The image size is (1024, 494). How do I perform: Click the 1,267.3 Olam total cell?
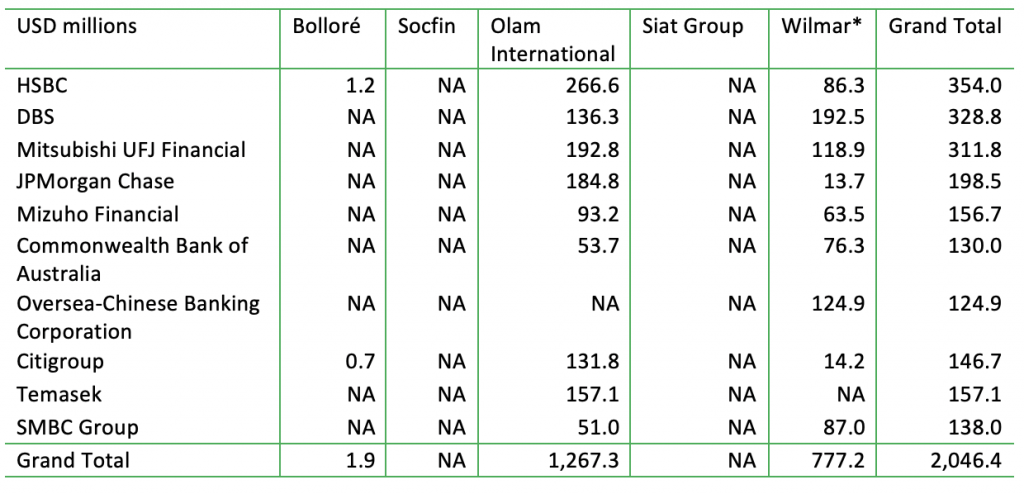pyautogui.click(x=583, y=461)
